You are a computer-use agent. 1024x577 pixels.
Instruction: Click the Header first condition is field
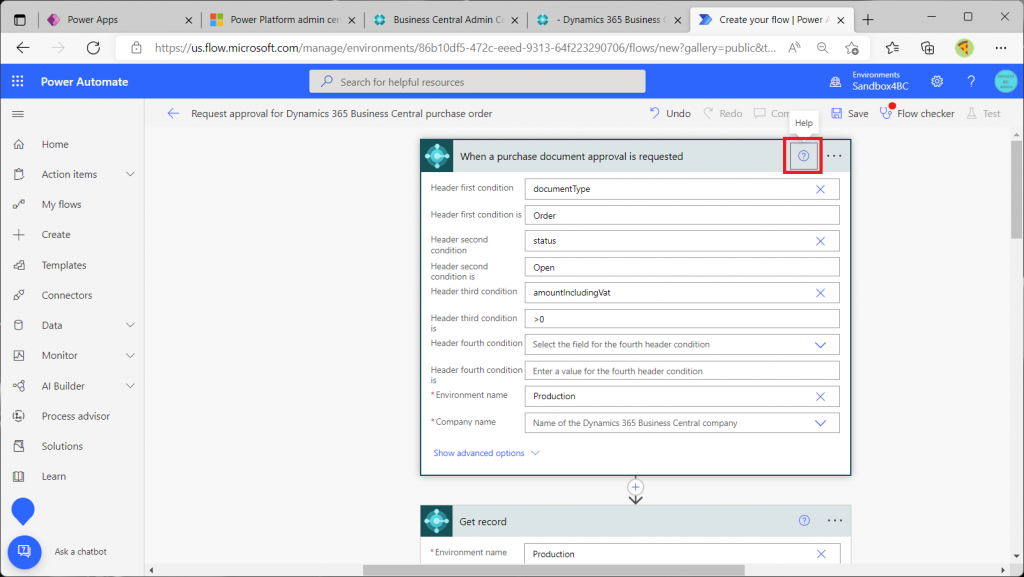682,215
